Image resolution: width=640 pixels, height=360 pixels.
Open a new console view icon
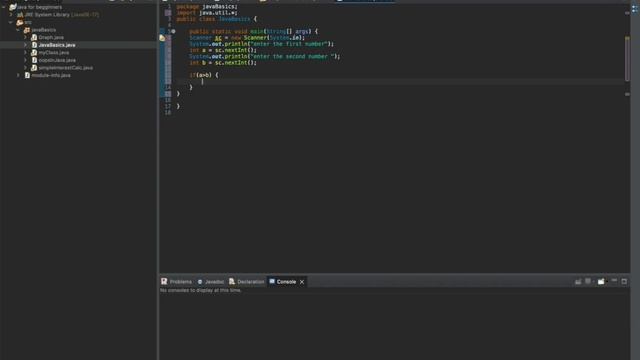tap(601, 281)
